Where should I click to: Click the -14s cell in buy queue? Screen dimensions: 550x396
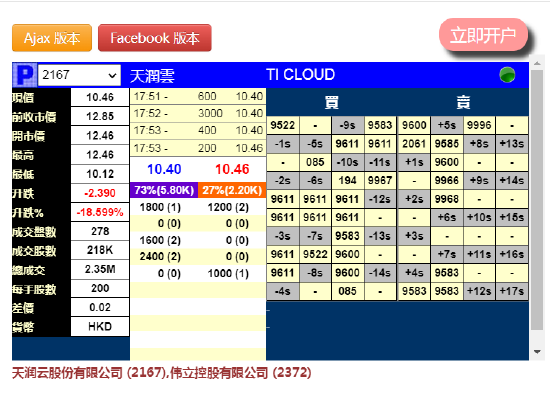380,273
